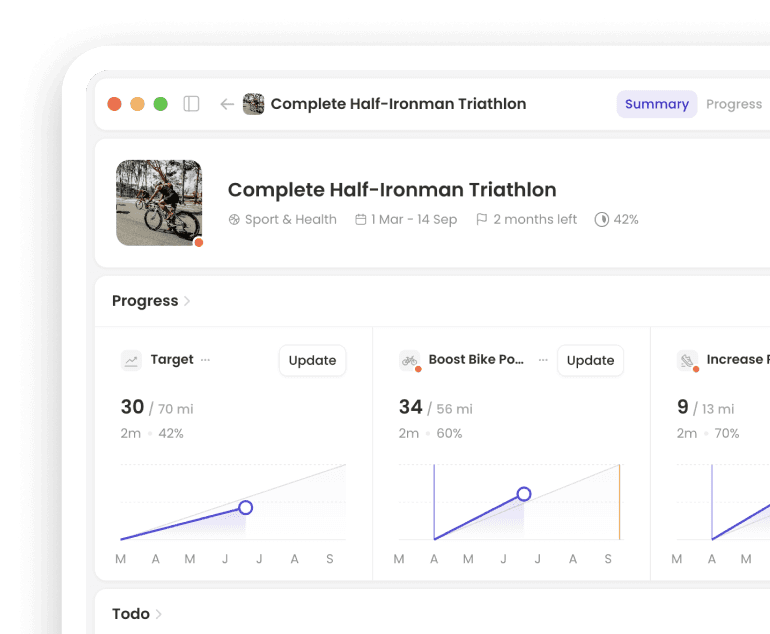Click the Boost Bike Power bicycle icon

[410, 360]
